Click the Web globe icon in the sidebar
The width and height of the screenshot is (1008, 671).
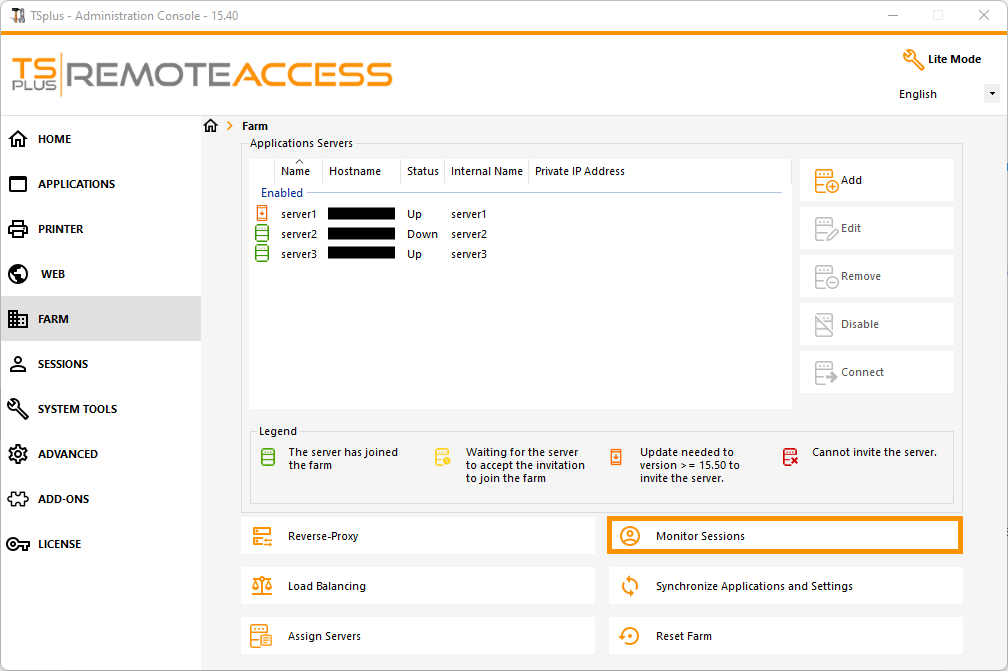[18, 274]
